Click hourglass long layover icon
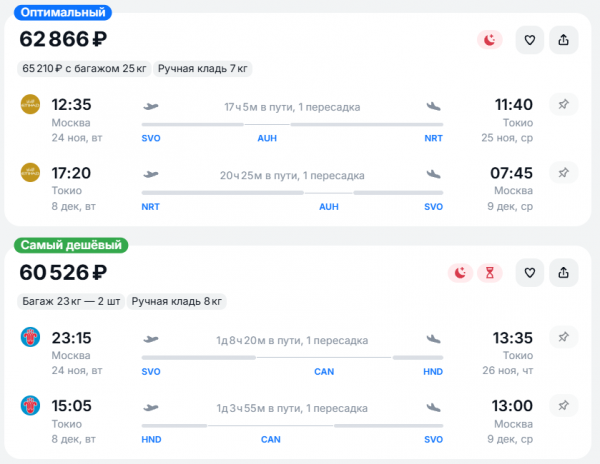 (x=489, y=273)
